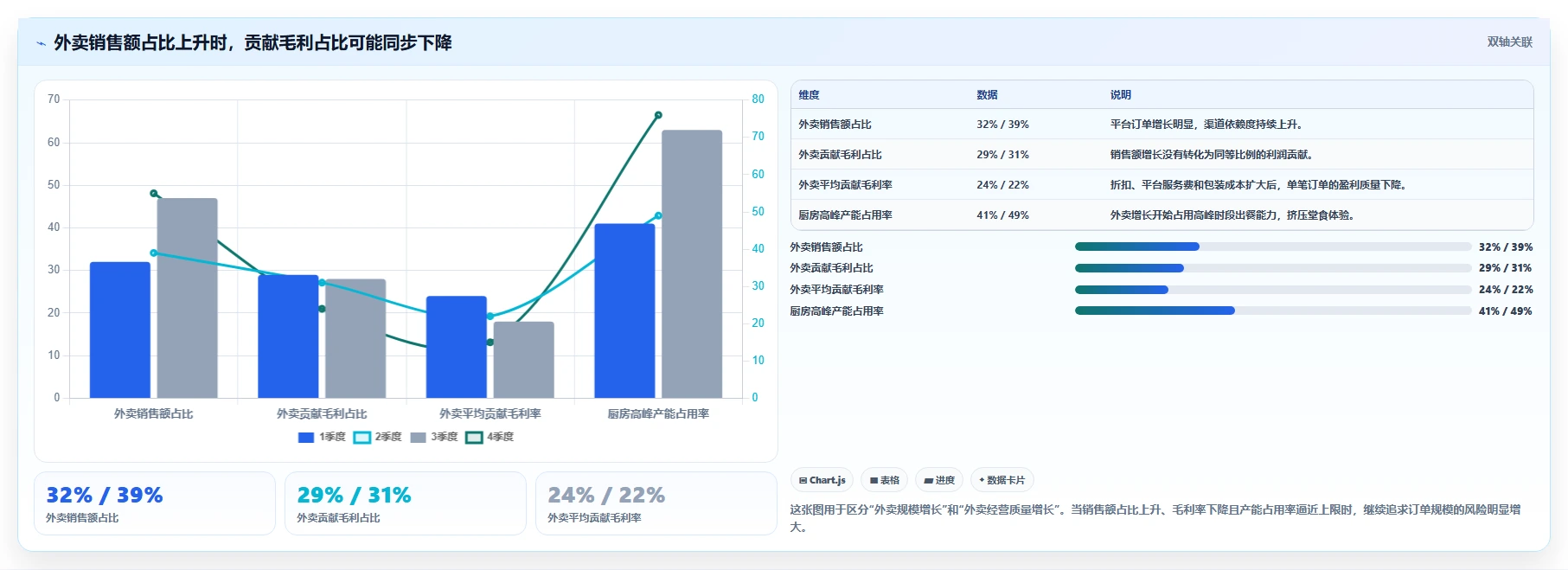Click the tall gray 3季度 bar for 厨房高峰产能占用率
The width and height of the screenshot is (1568, 570).
(692, 264)
